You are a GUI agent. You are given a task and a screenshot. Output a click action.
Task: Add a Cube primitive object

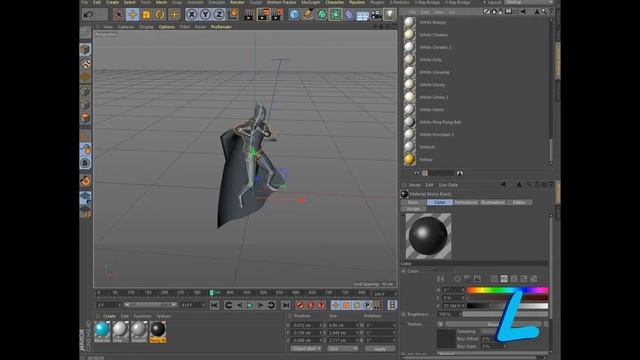tap(294, 15)
